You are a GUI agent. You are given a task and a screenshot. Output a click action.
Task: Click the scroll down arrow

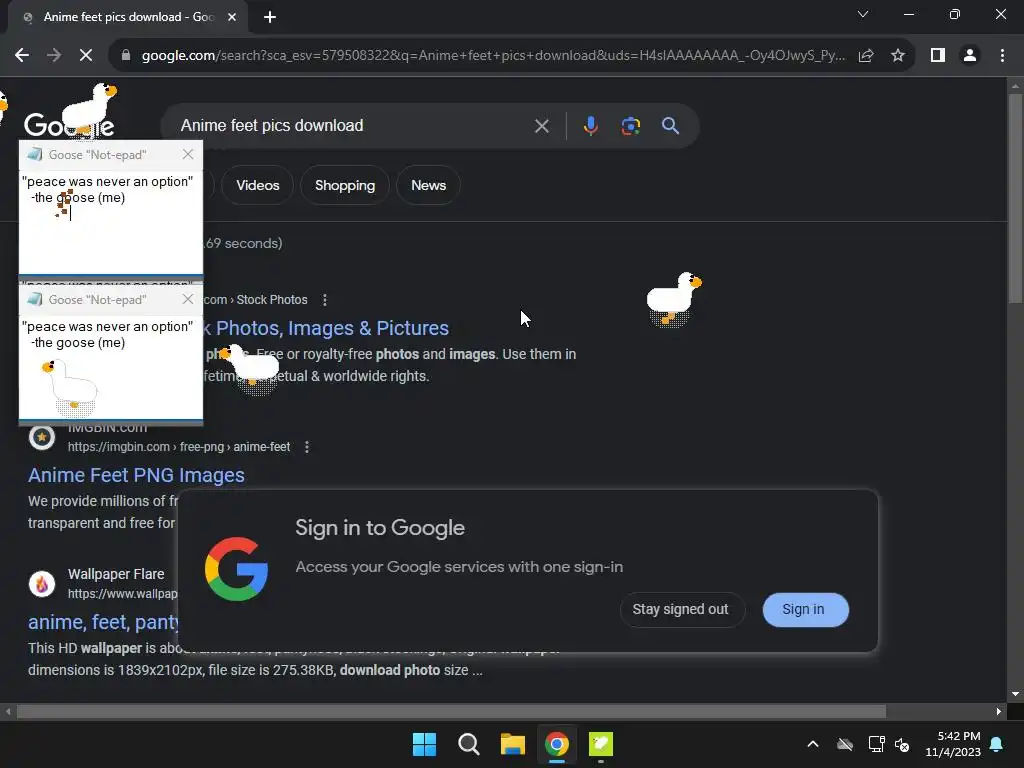pos(1015,694)
